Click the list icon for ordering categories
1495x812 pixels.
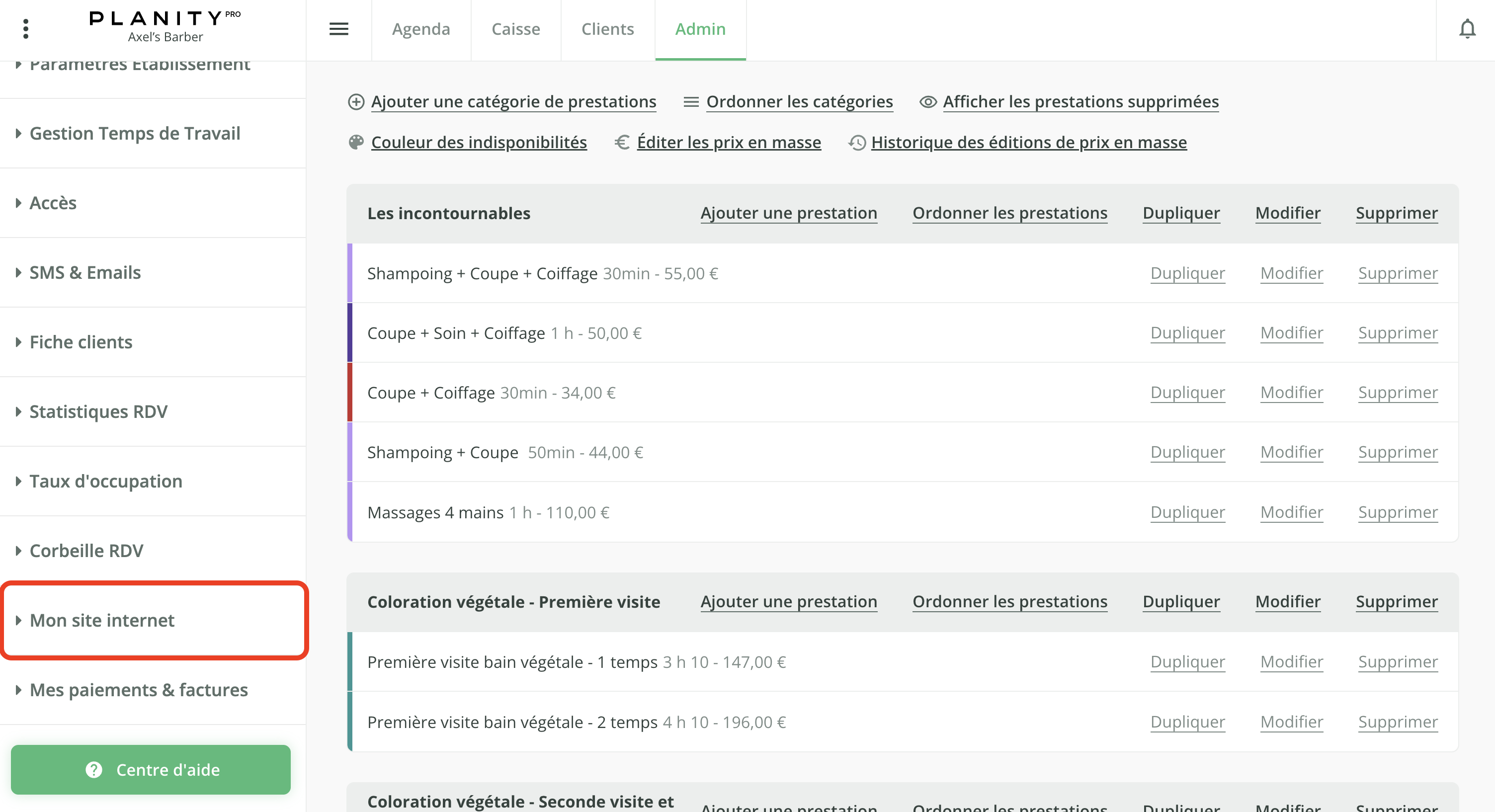[x=691, y=102]
